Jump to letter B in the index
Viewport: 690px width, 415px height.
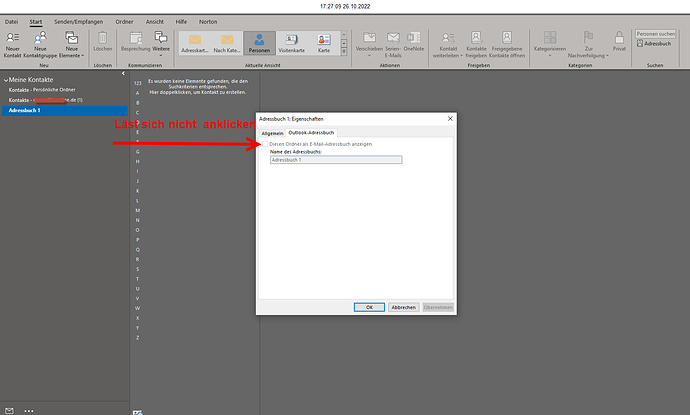(x=137, y=103)
